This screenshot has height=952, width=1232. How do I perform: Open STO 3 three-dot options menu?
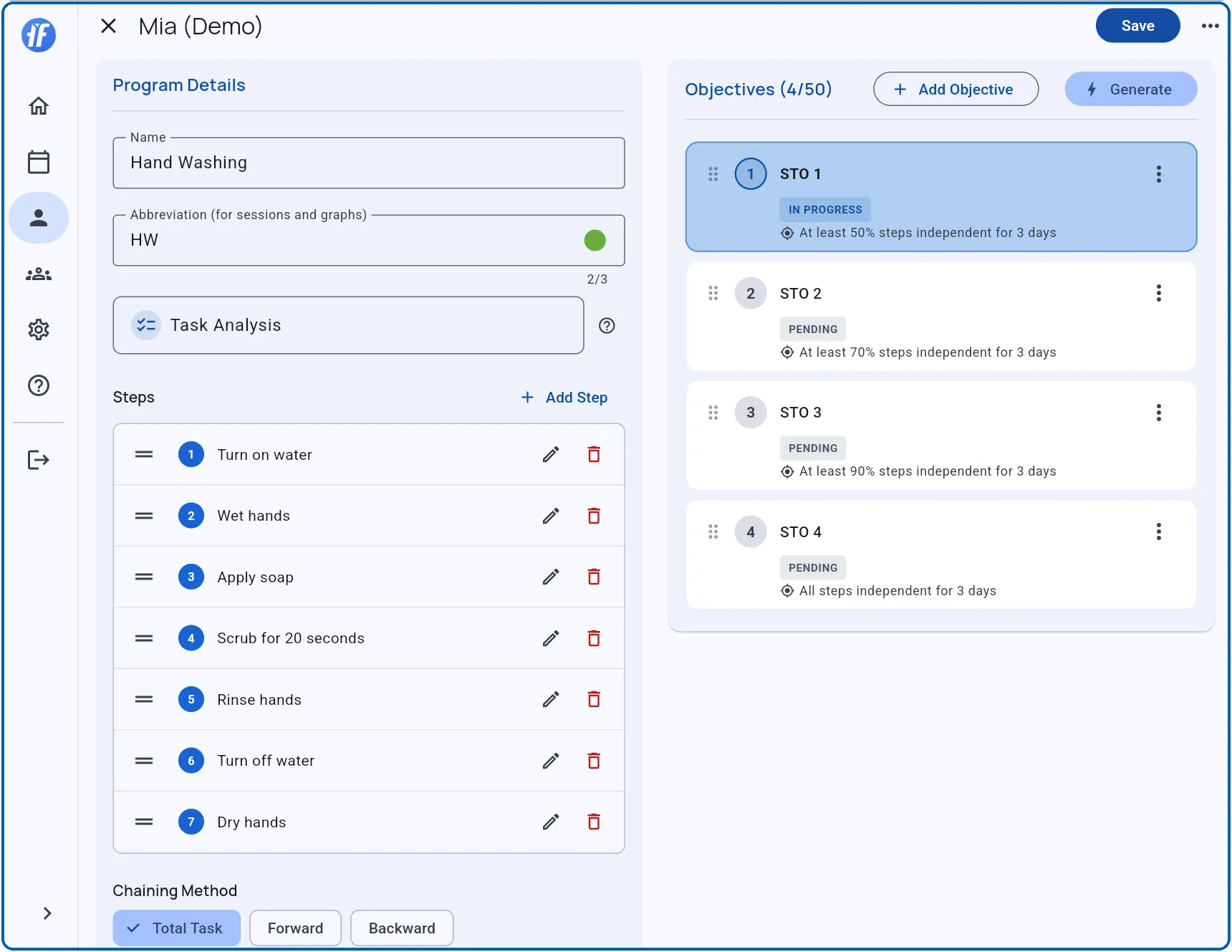click(x=1158, y=413)
